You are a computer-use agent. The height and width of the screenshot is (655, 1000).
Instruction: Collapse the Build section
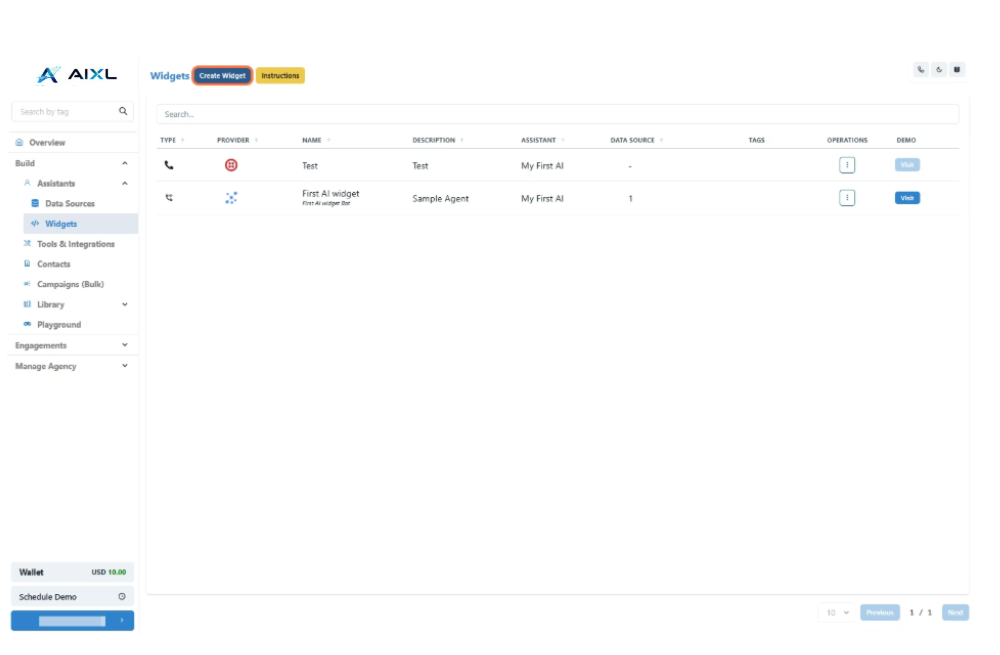pos(124,163)
